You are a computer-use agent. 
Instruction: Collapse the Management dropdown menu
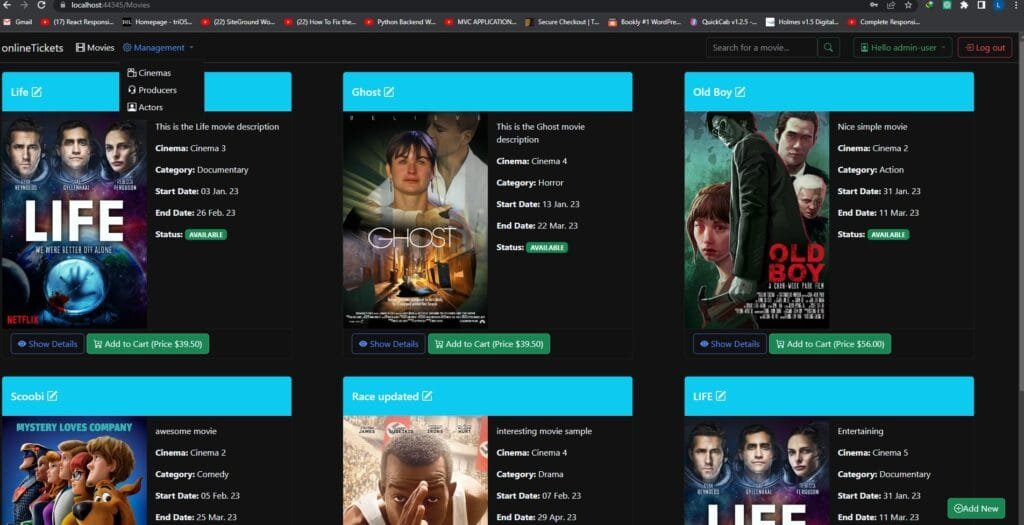click(158, 47)
